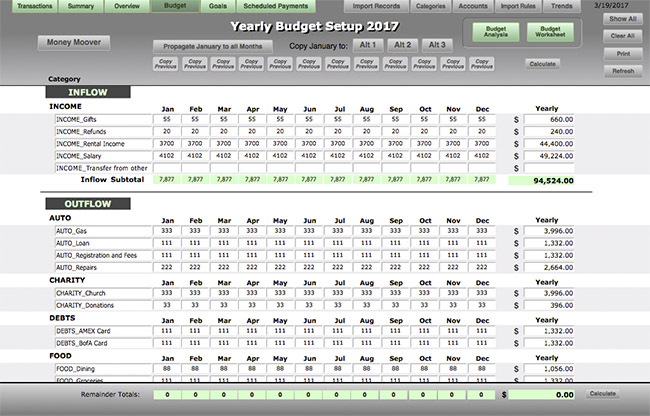Edit AUTO_Repairs October amount
This screenshot has width=650, height=416.
pos(424,267)
